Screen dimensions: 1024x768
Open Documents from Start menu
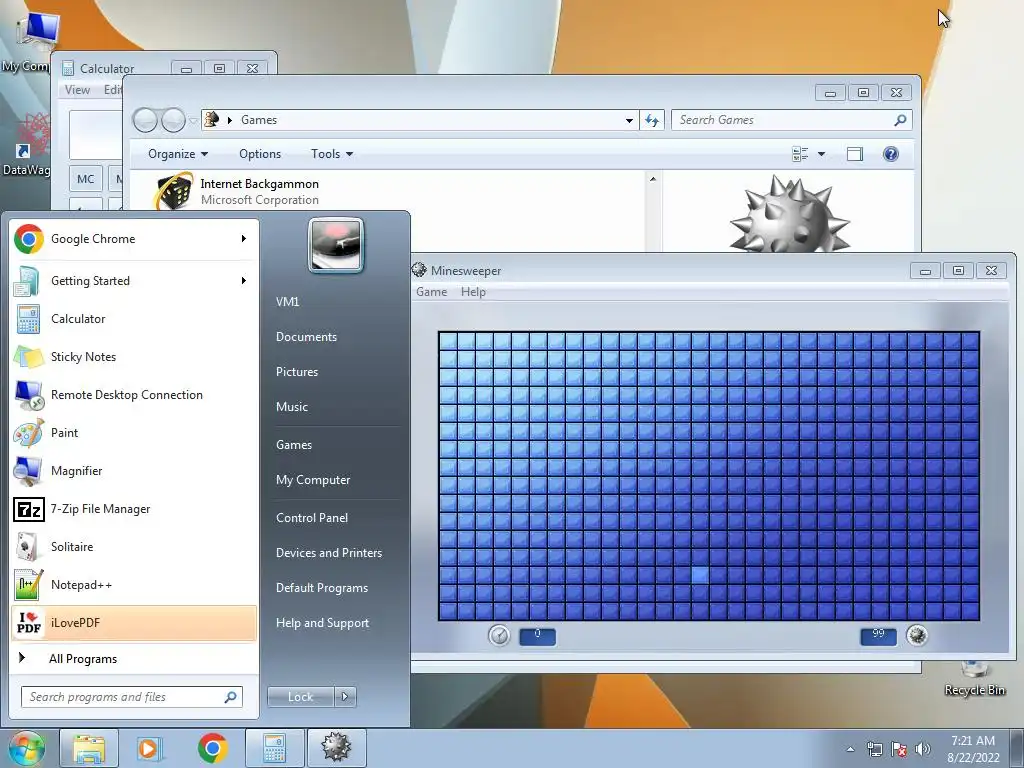point(306,337)
